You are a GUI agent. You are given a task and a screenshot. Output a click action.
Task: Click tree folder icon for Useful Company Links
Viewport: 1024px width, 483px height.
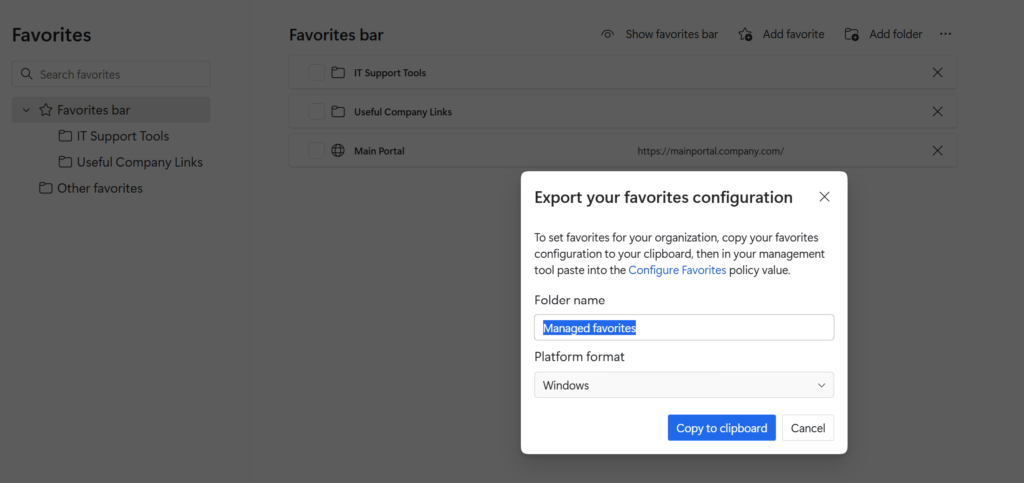click(x=65, y=162)
